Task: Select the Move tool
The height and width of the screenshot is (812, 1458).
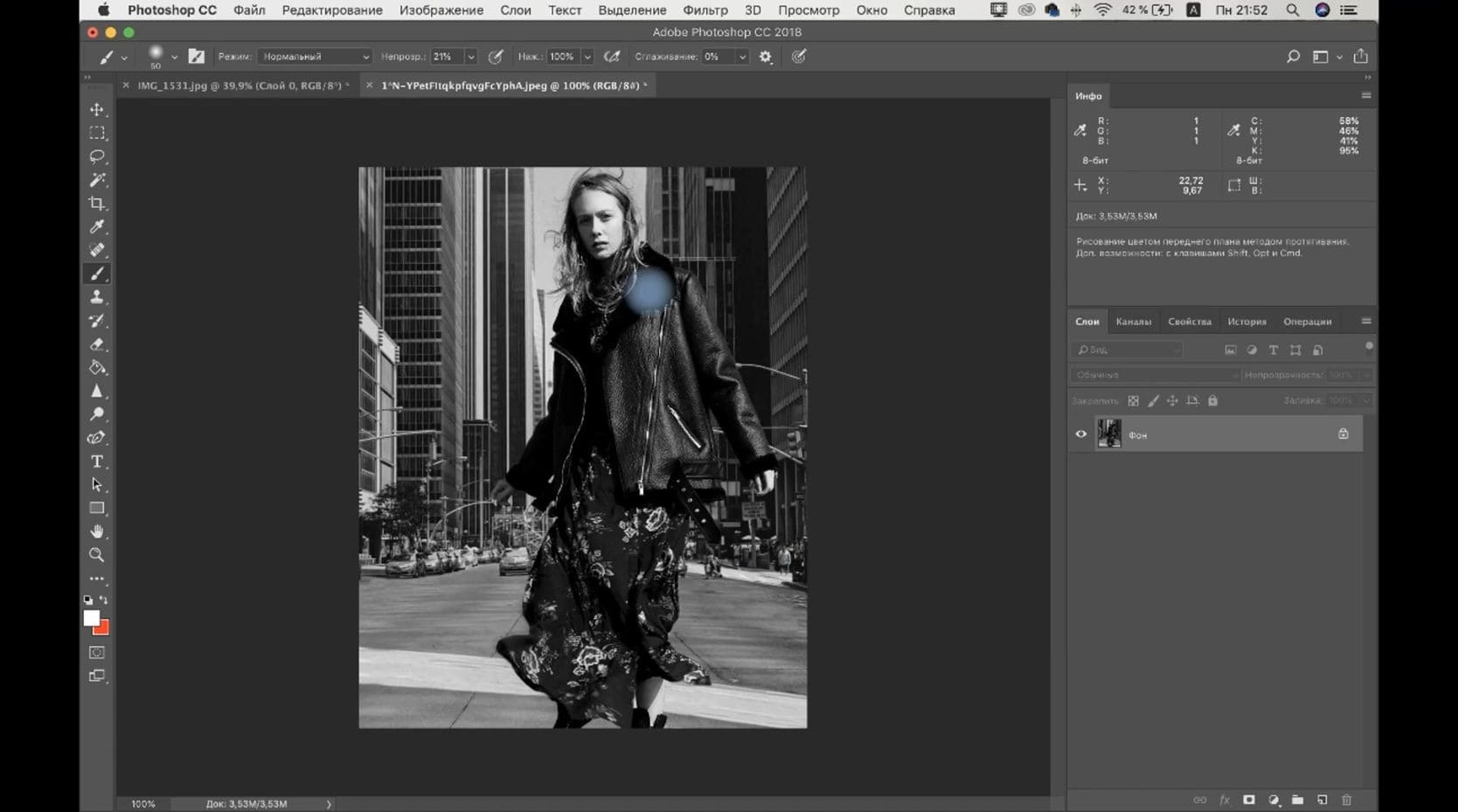Action: 97,109
